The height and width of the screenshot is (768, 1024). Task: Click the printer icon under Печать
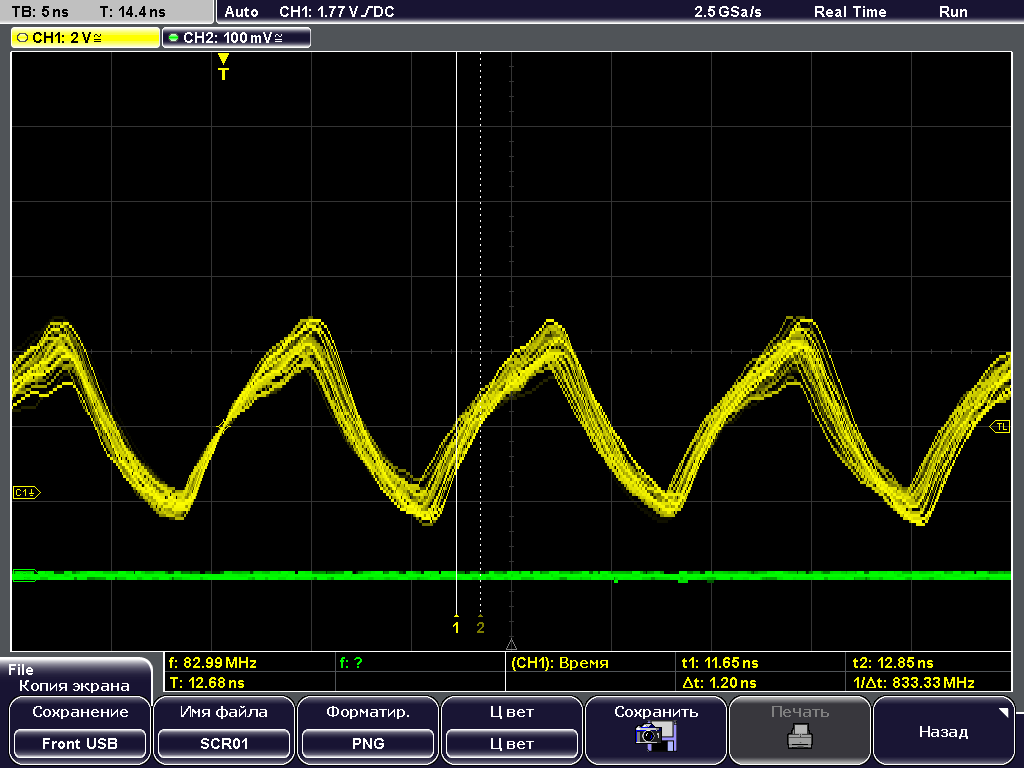799,738
